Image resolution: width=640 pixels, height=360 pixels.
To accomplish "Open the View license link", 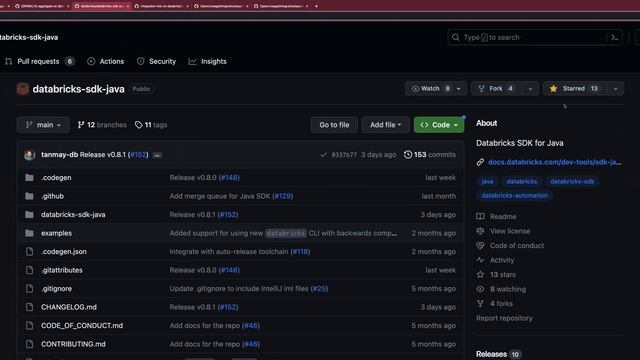I will [x=510, y=231].
